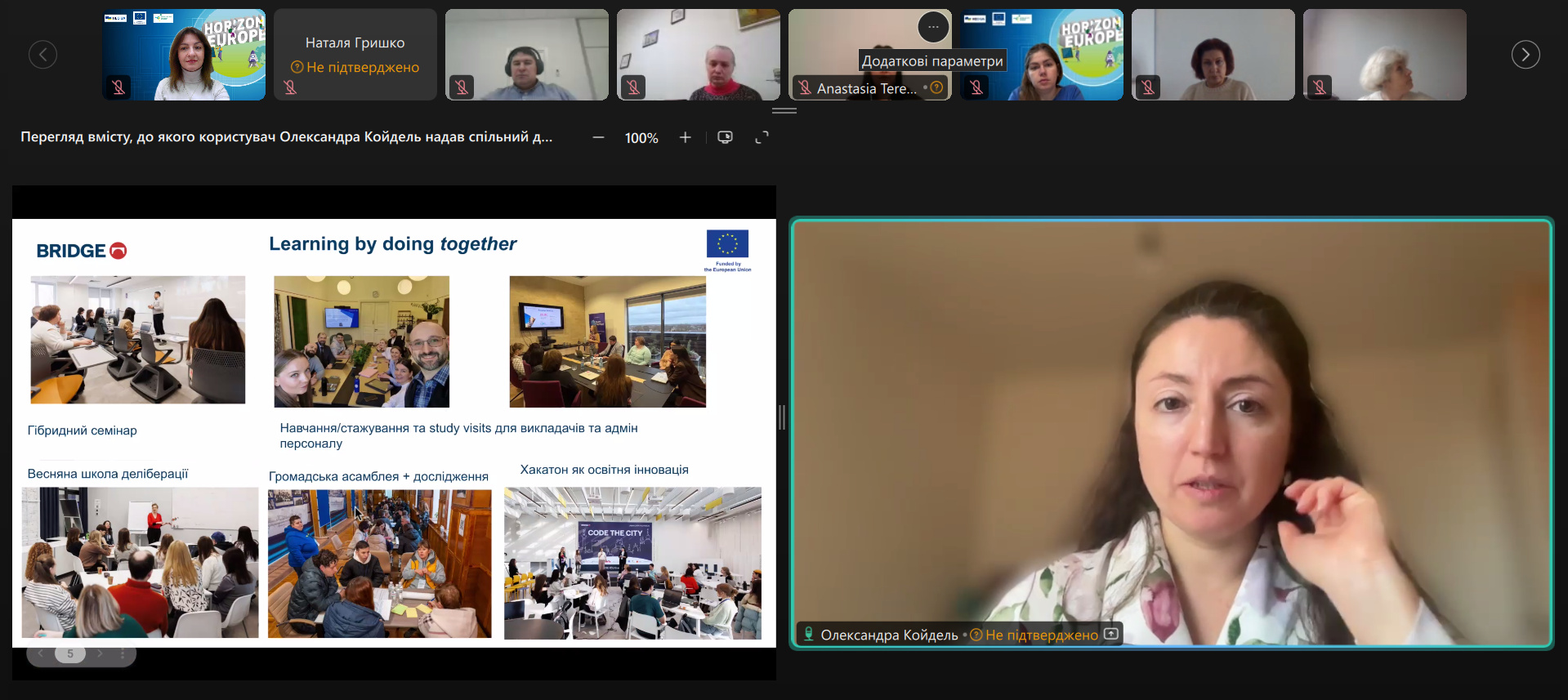Image resolution: width=1568 pixels, height=700 pixels.
Task: Go to the previous slide
Action: pyautogui.click(x=41, y=653)
